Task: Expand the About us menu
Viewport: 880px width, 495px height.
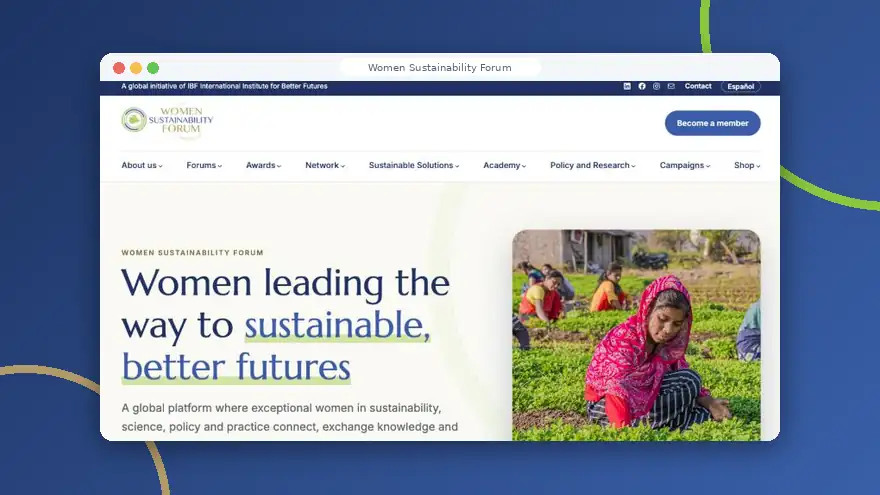Action: 142,165
